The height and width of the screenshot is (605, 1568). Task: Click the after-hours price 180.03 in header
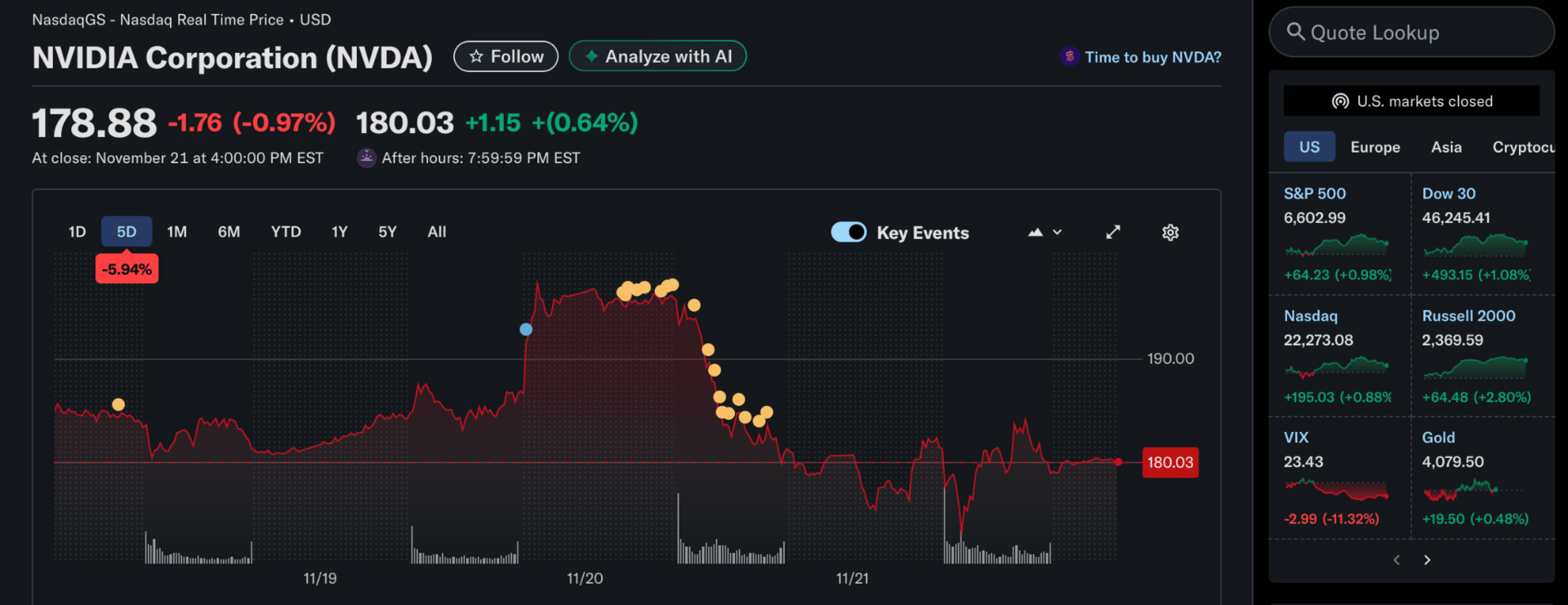click(x=405, y=123)
